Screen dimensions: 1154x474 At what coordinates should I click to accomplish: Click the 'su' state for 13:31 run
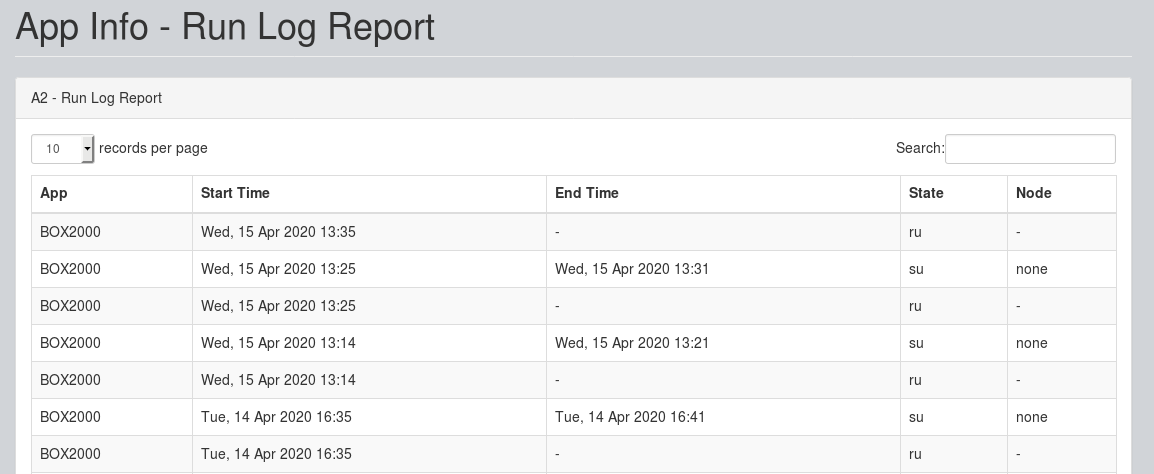click(x=916, y=269)
